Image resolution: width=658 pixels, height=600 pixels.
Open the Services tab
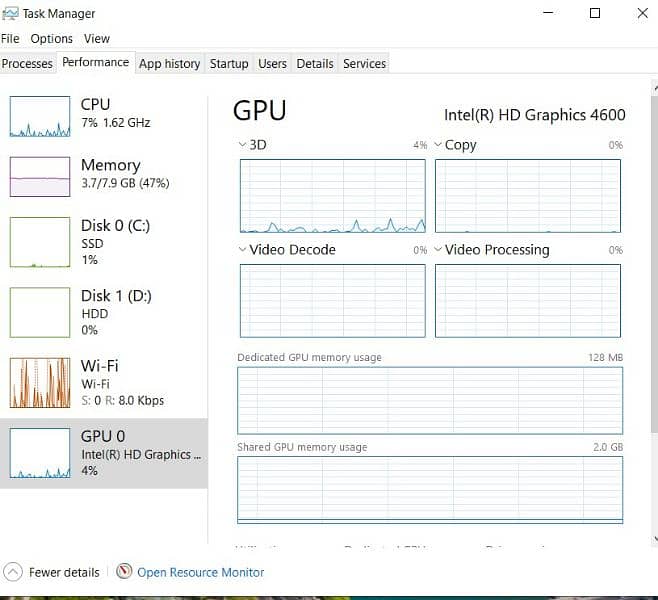(364, 63)
